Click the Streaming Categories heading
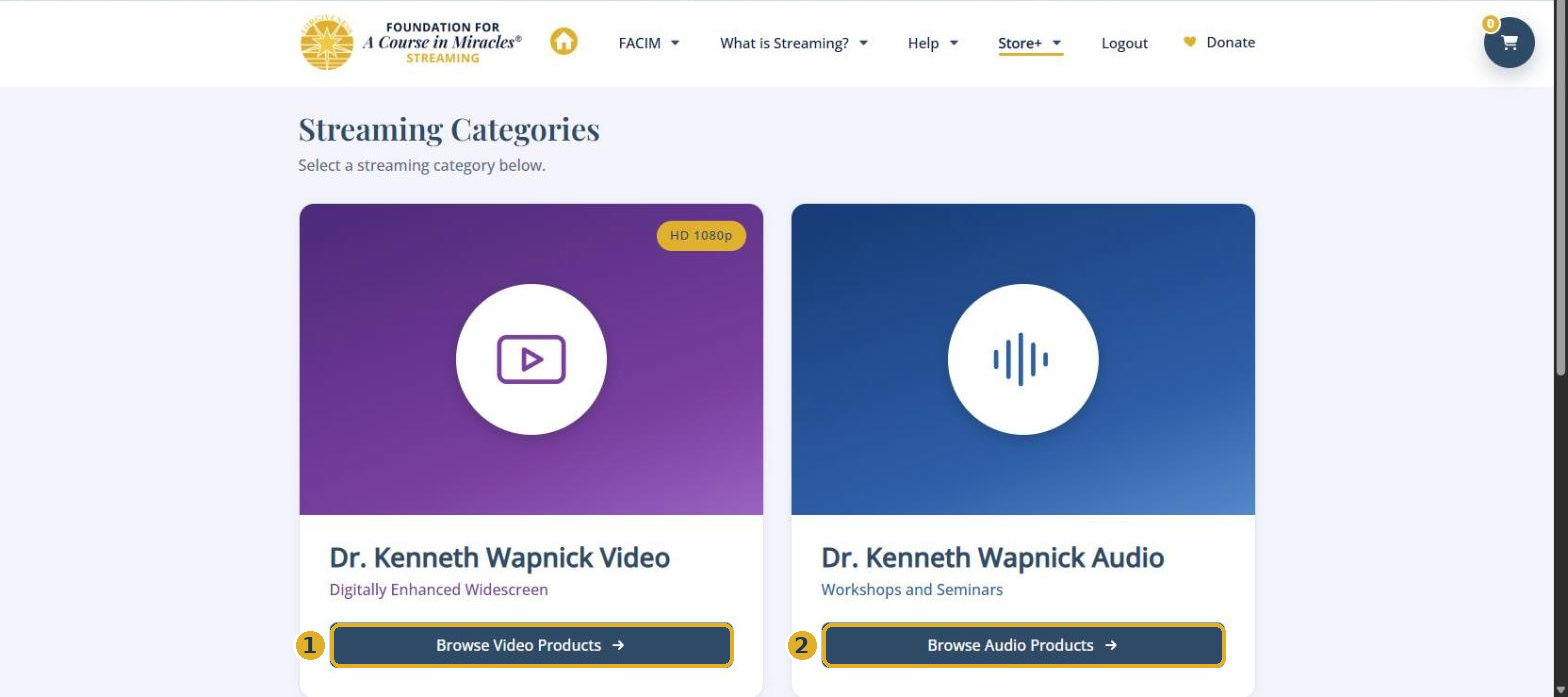Screen dimensions: 1568x697 point(449,130)
